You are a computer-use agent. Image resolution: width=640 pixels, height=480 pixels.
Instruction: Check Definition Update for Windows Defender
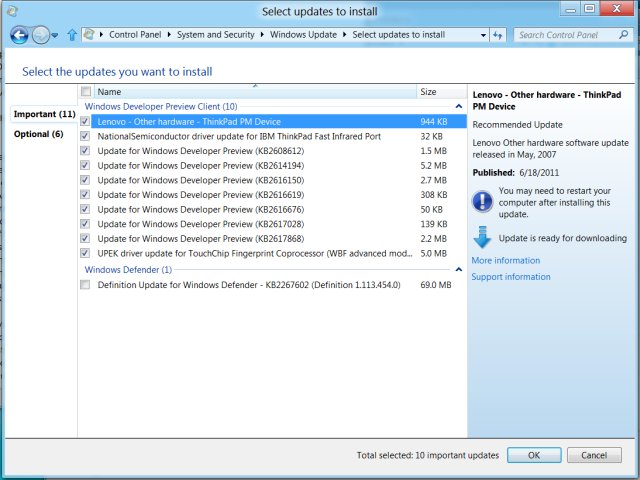[x=85, y=284]
